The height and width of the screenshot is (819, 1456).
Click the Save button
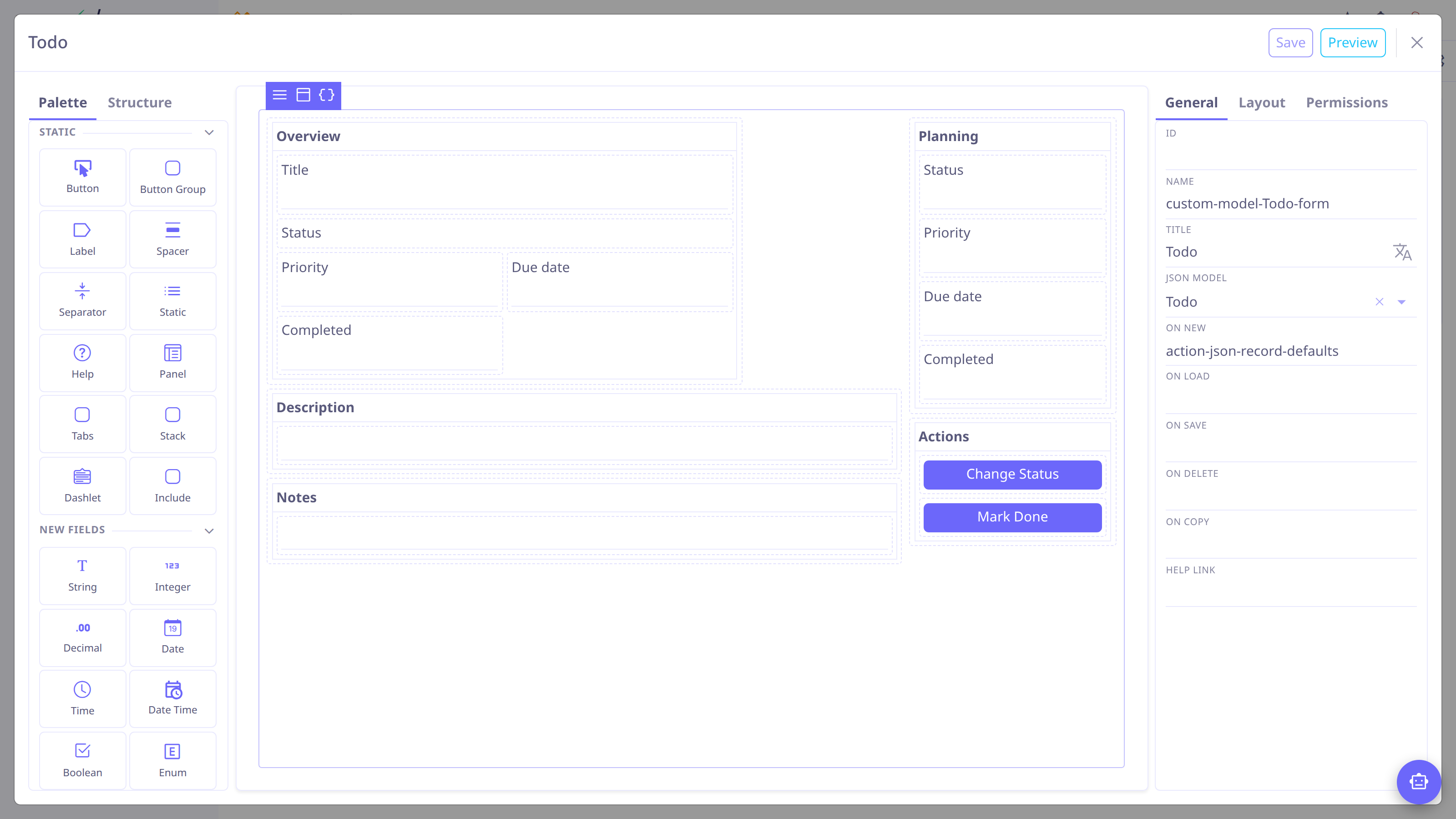[x=1290, y=42]
